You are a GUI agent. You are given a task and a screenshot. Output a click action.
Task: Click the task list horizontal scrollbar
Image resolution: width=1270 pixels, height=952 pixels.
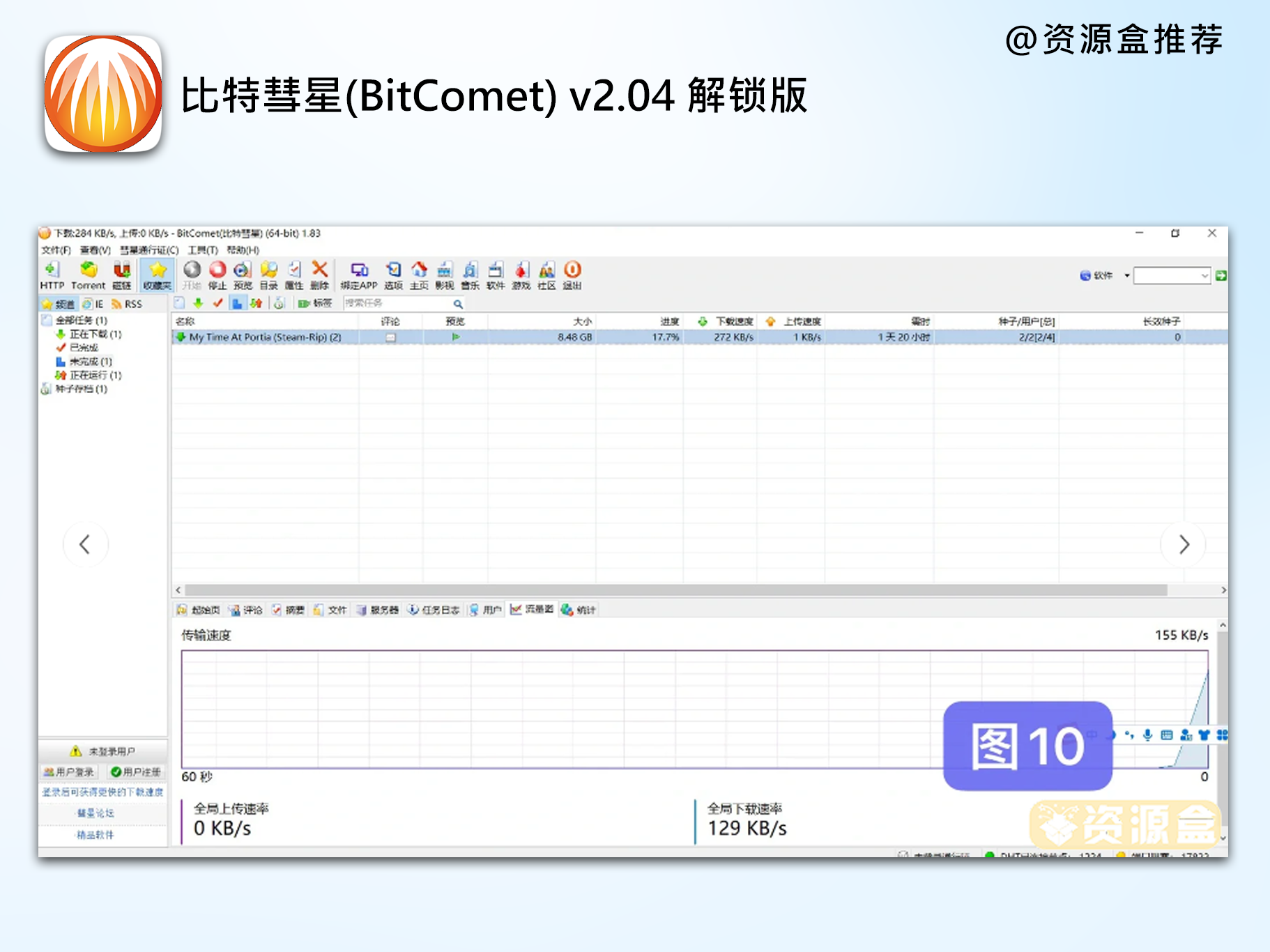click(x=676, y=590)
